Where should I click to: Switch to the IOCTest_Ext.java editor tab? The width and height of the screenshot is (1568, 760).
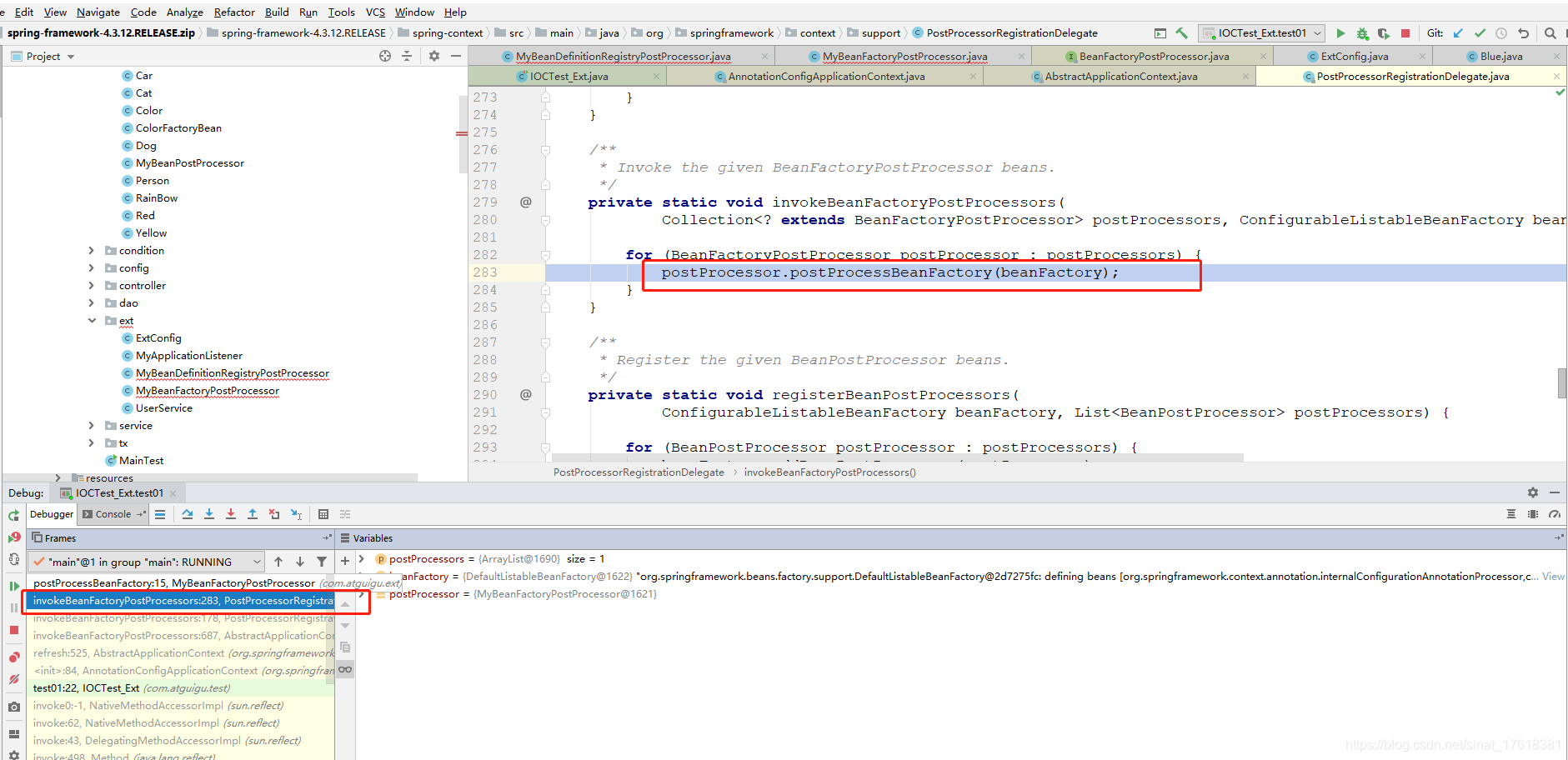[569, 76]
